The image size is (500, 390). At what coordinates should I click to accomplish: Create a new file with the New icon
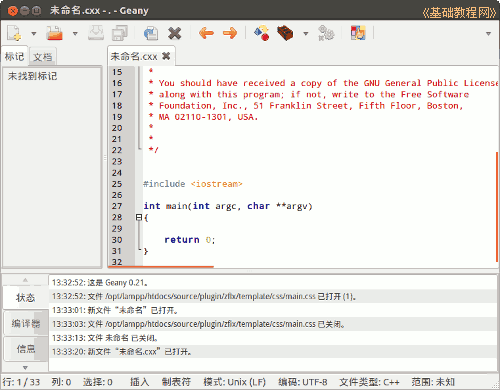14,33
